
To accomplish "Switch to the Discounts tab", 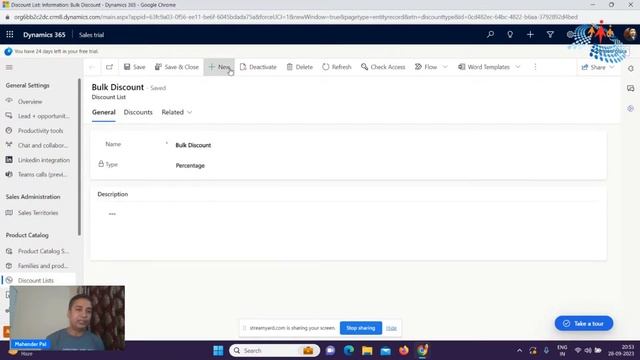I will coord(138,112).
